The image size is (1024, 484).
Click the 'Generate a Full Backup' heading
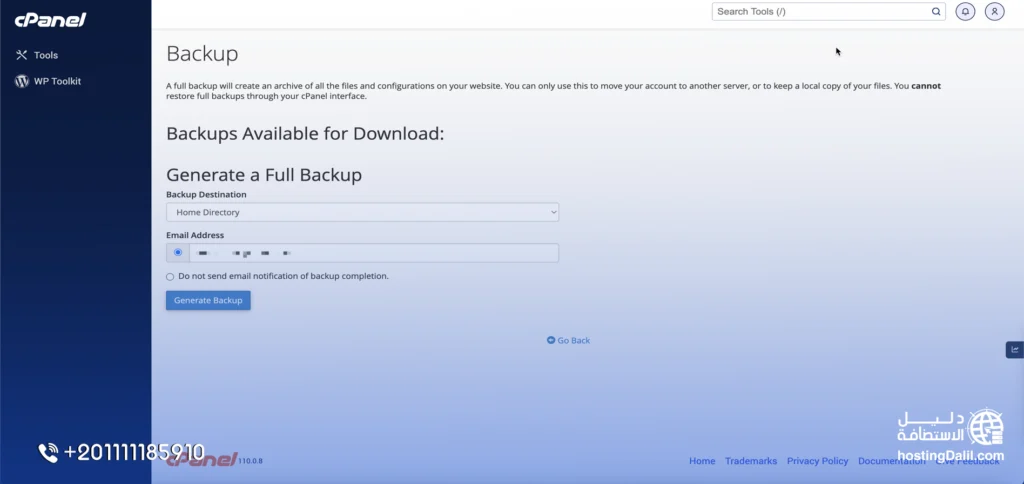264,174
